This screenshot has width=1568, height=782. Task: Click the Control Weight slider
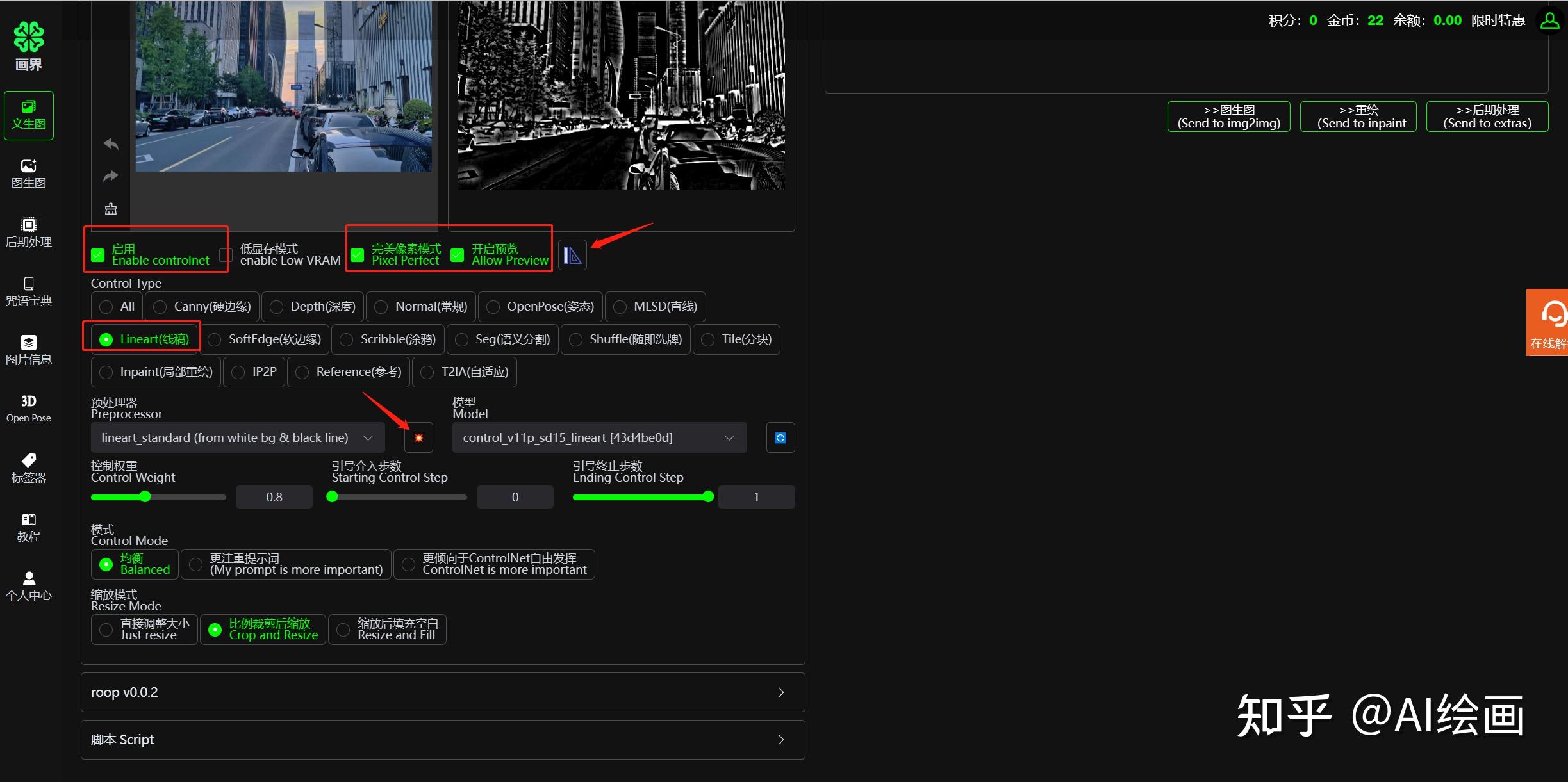click(x=158, y=497)
